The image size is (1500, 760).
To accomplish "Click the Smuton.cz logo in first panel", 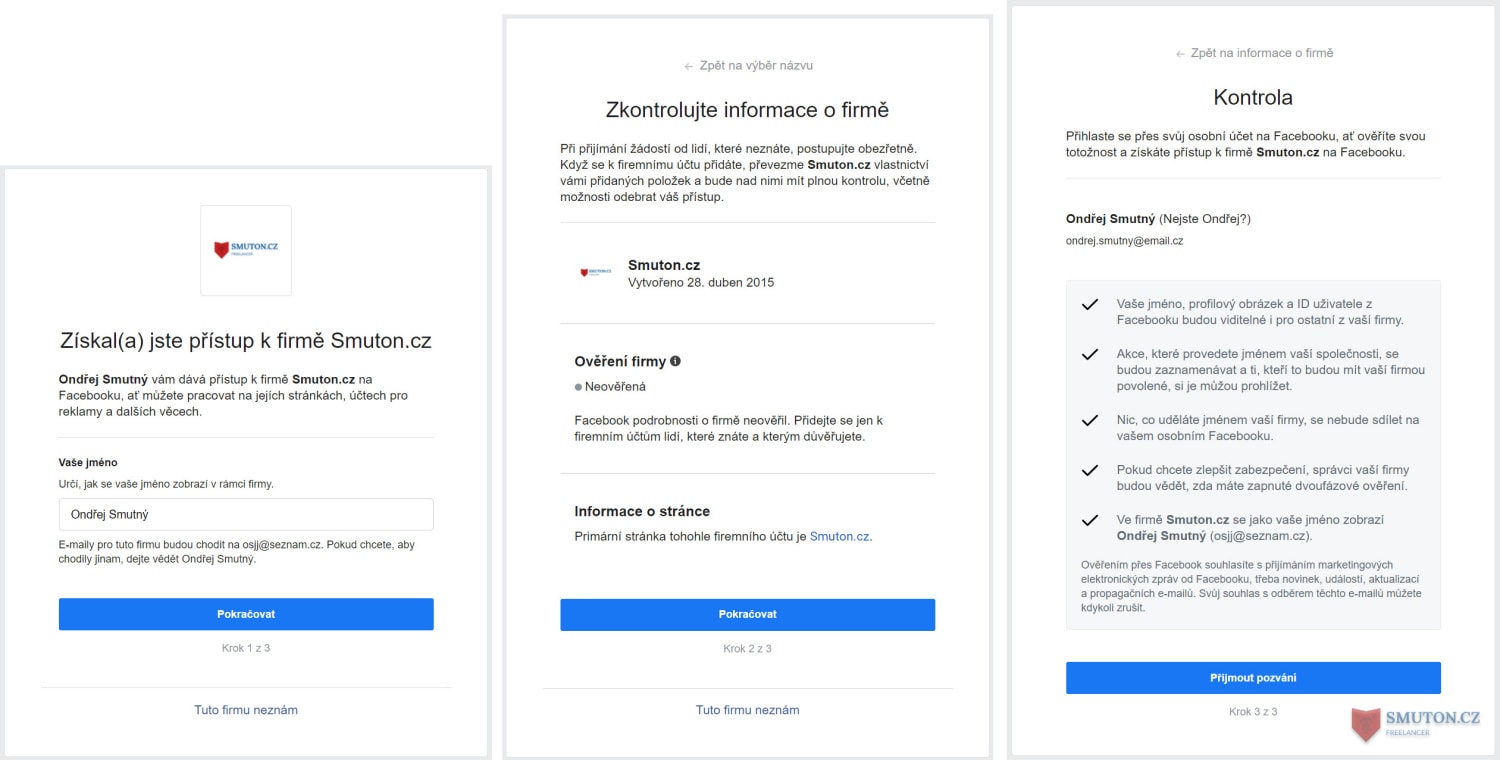I will [246, 250].
